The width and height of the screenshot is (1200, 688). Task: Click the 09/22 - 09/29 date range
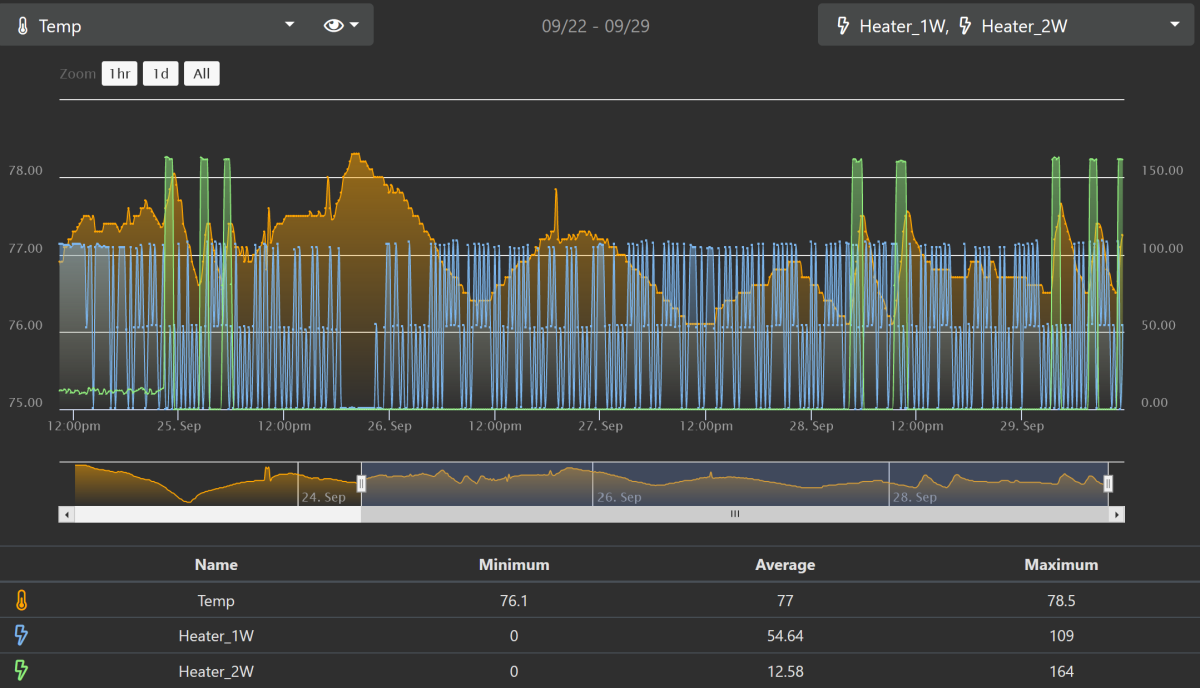(x=595, y=26)
